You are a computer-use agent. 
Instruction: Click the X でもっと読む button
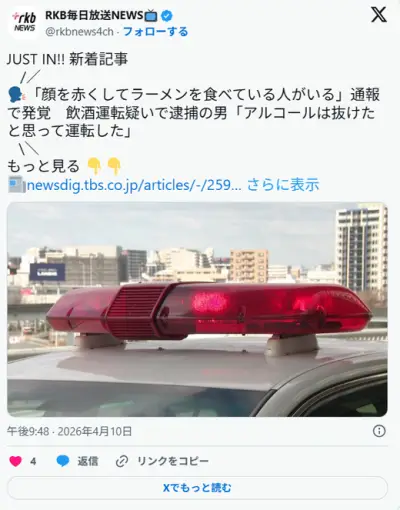pos(197,488)
